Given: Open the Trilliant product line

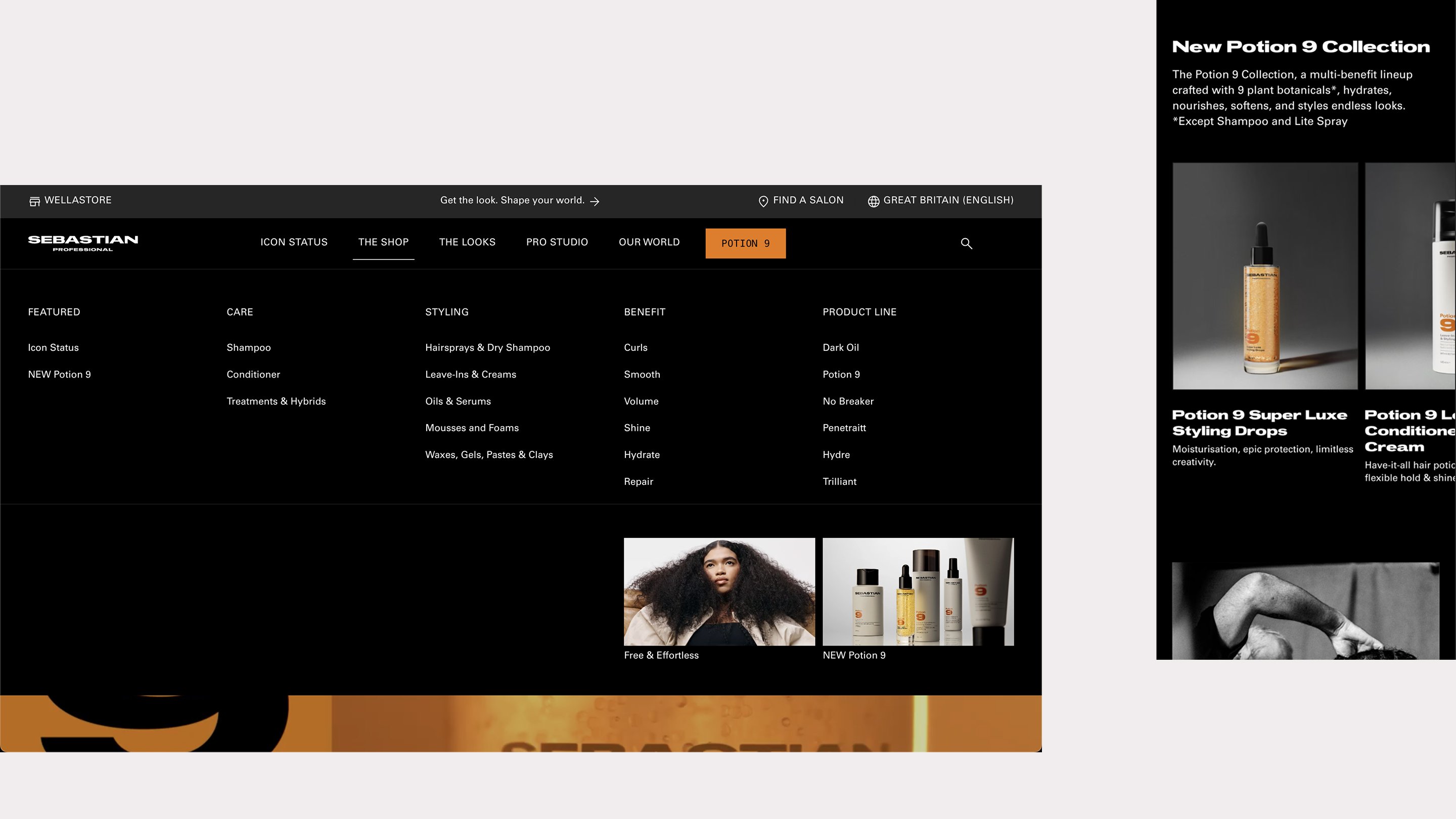Looking at the screenshot, I should [x=839, y=482].
